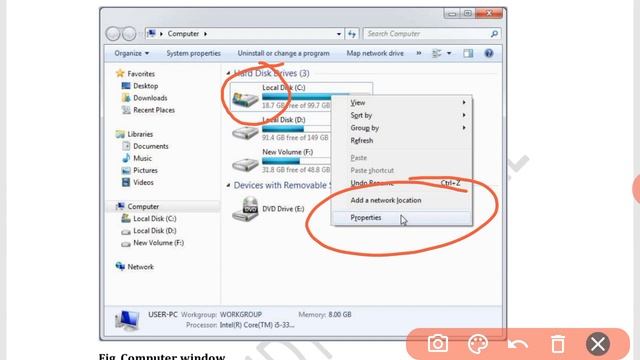Click Local Disk (D:) usage bar
Screen dimensions: 640x360
[x=296, y=129]
